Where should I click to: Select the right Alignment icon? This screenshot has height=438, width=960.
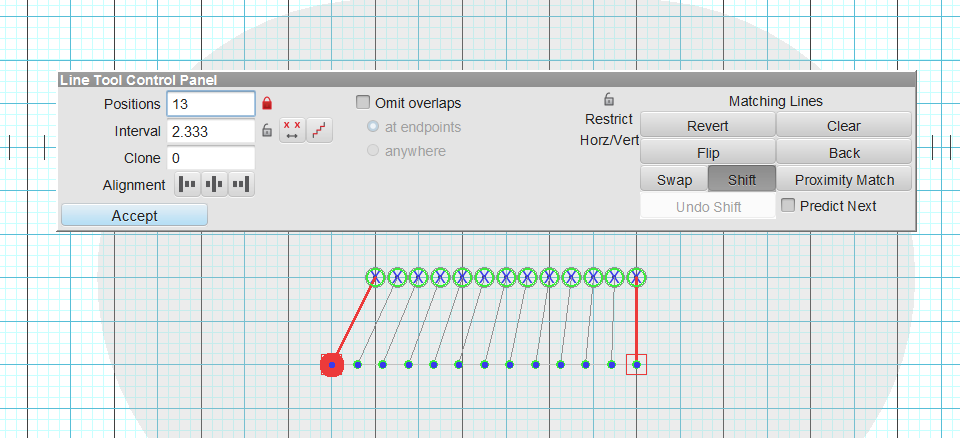coord(241,184)
